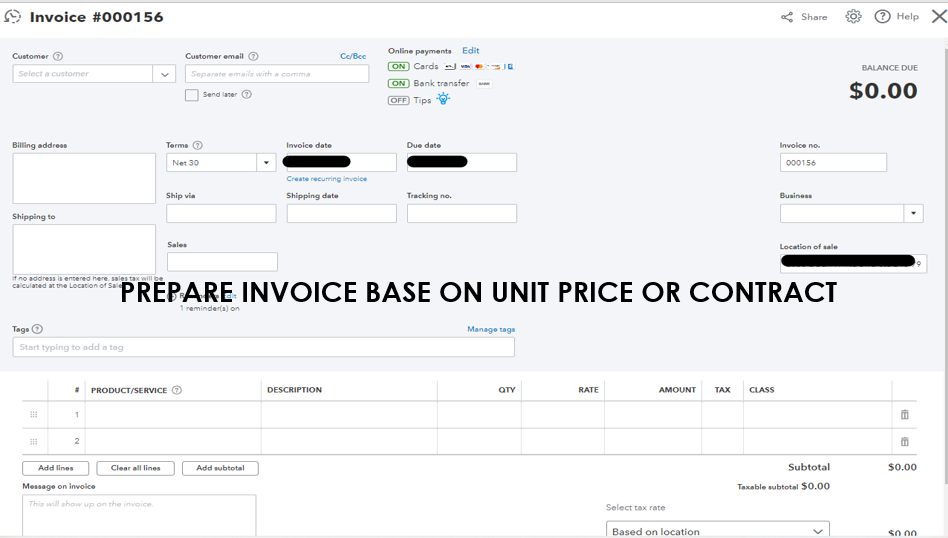Click the Shipping date input field
948x538 pixels.
tap(342, 213)
